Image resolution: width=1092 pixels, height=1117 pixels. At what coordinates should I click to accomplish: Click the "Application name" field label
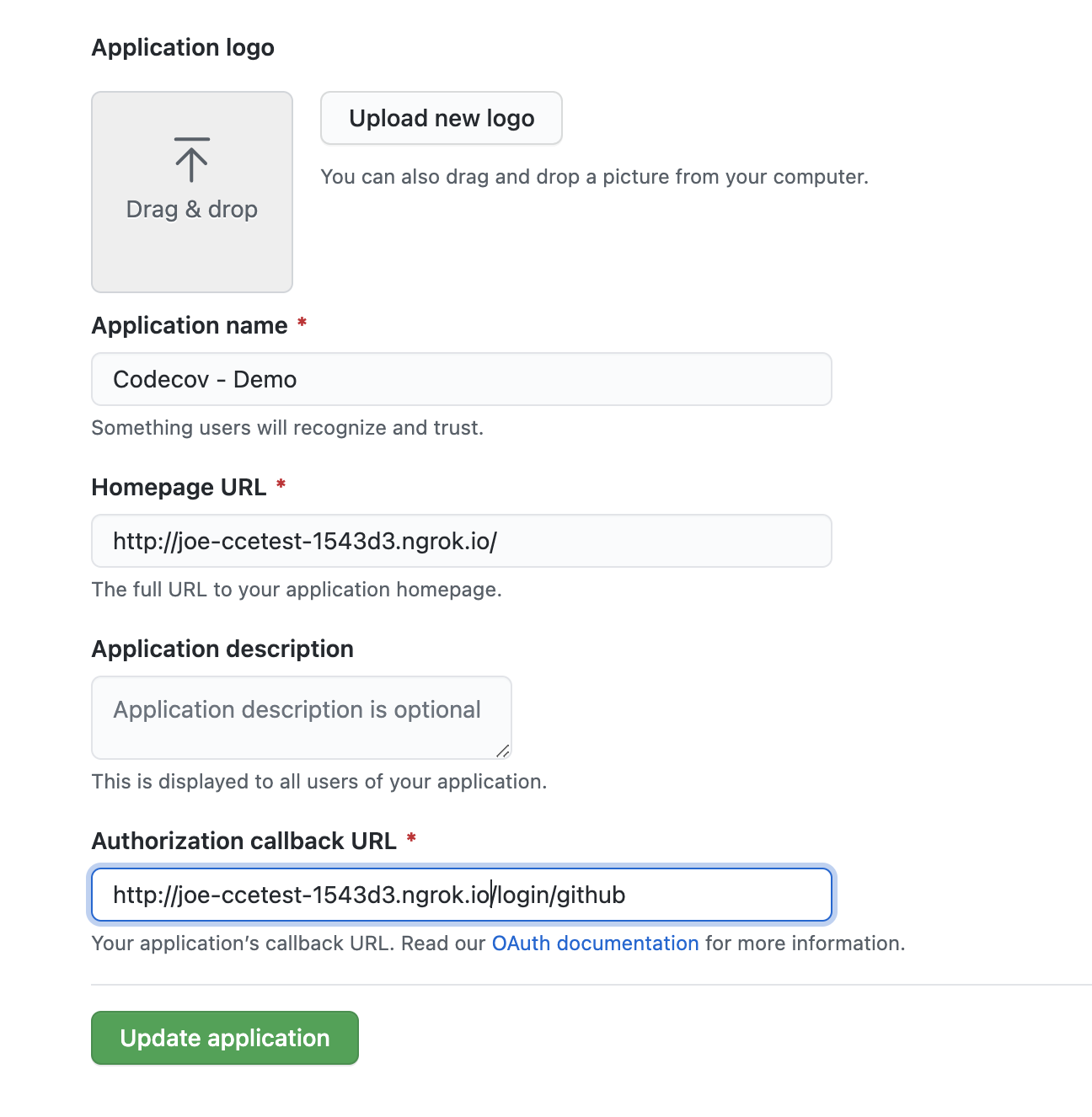(x=190, y=325)
